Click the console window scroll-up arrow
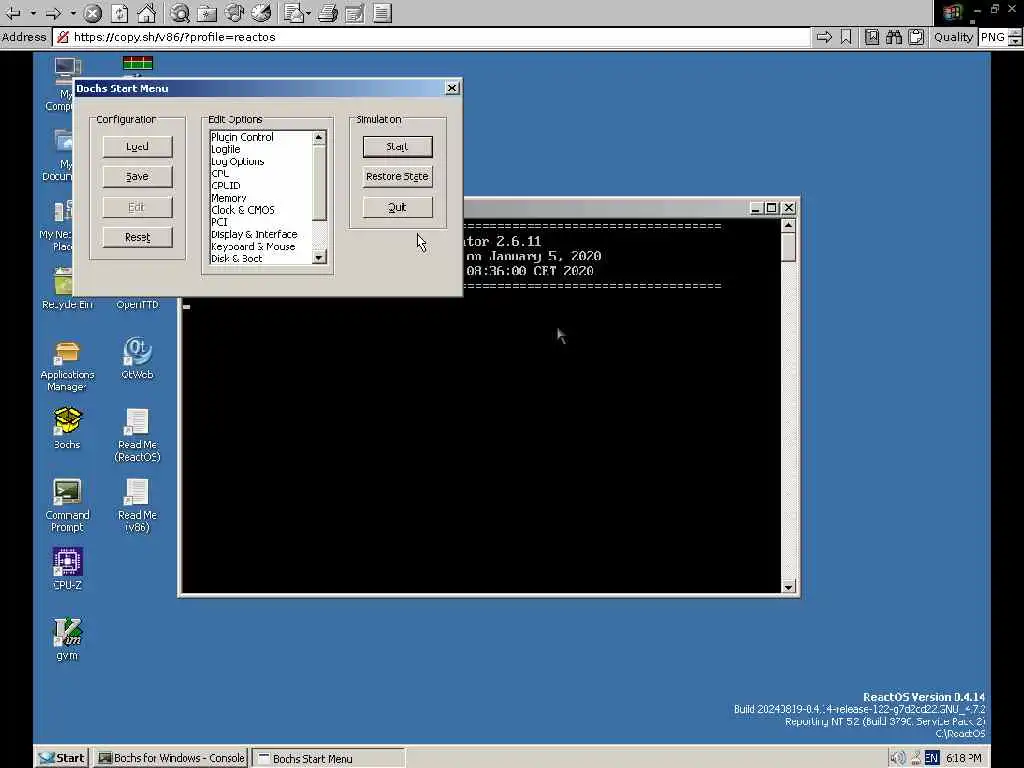 (x=788, y=225)
